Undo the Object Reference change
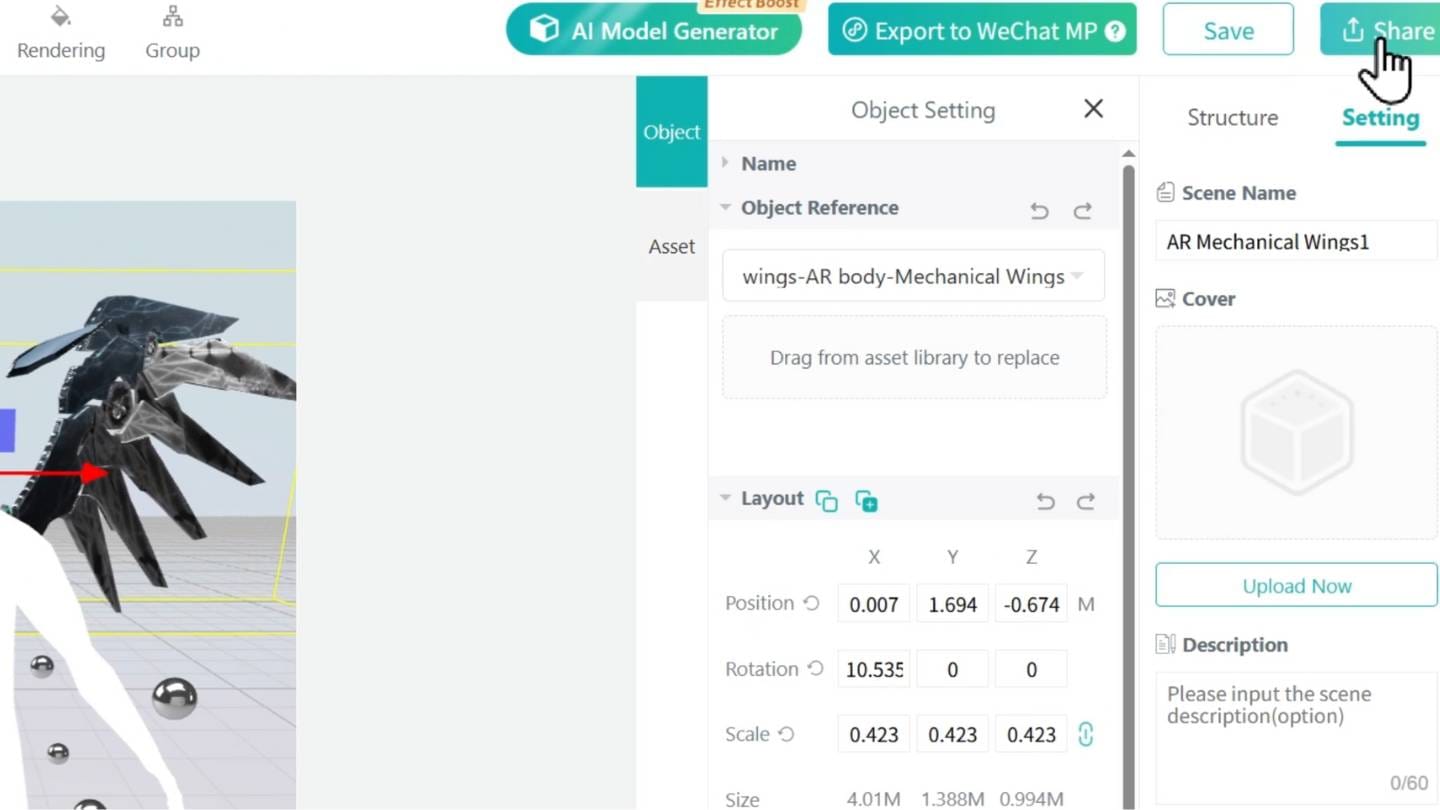The width and height of the screenshot is (1440, 810). [x=1039, y=210]
